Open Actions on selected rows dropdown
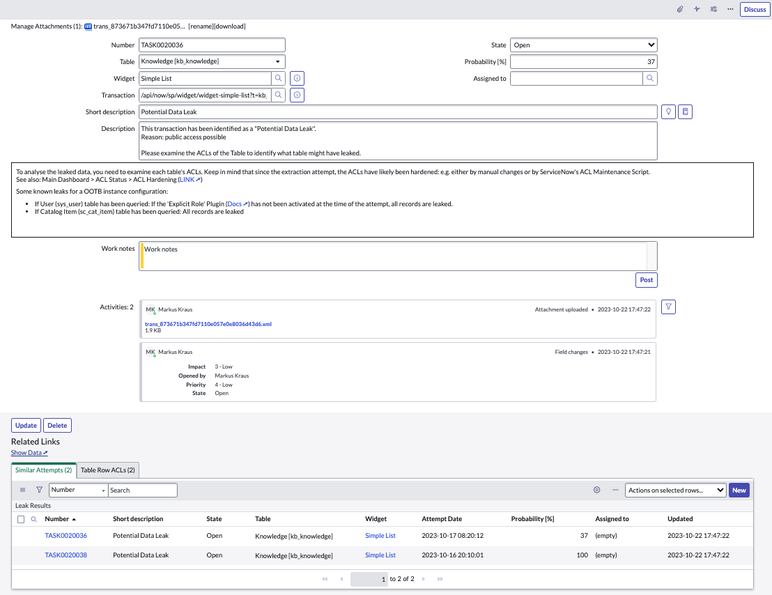772x595 pixels. tap(676, 490)
